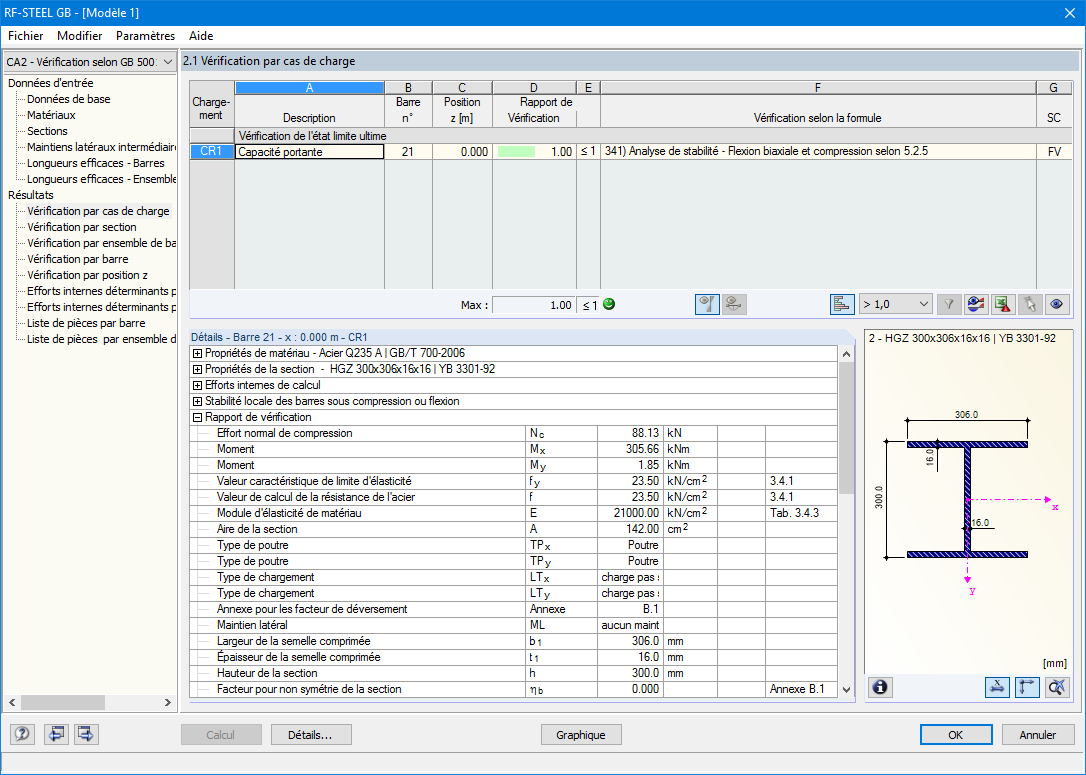
Task: Click the eye view mode icon
Action: (1057, 304)
